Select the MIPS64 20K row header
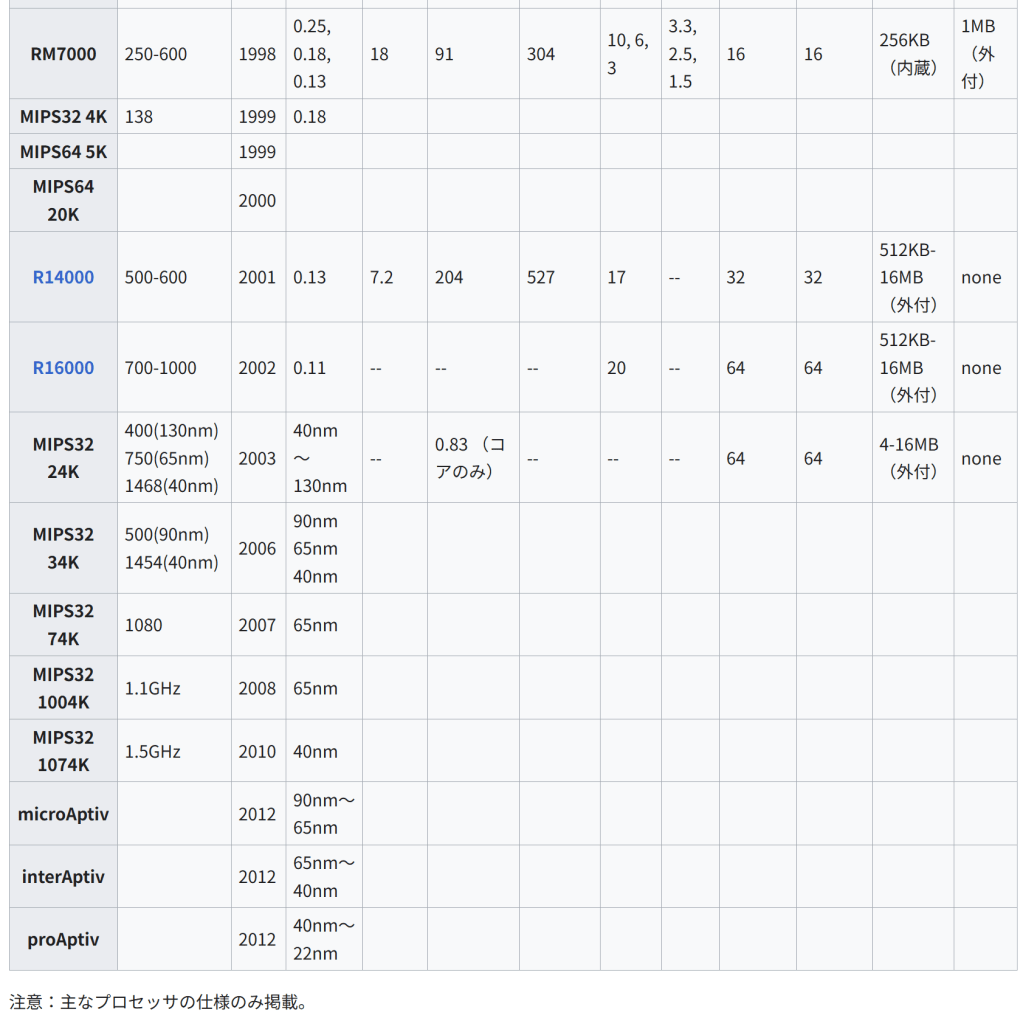Image resolution: width=1023 pixels, height=1018 pixels. point(63,200)
